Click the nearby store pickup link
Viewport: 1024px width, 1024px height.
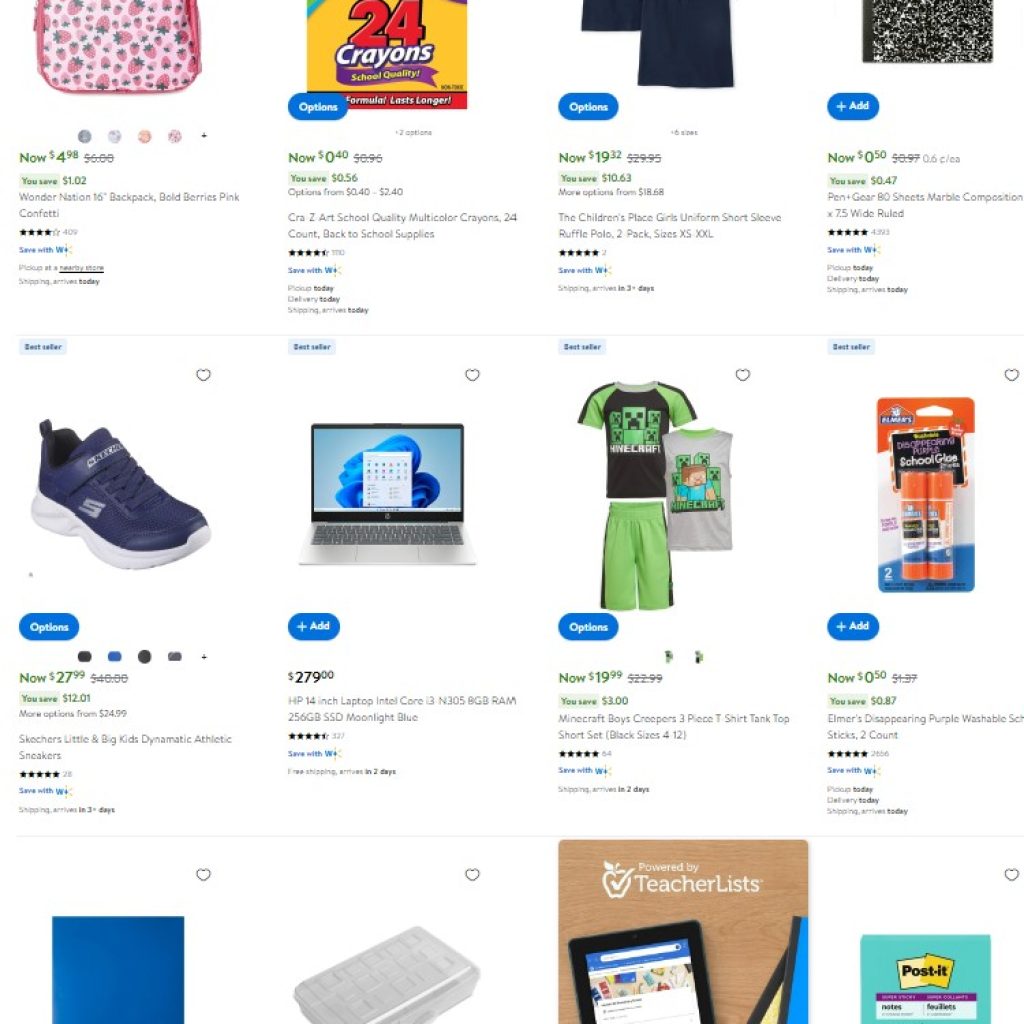pos(82,268)
